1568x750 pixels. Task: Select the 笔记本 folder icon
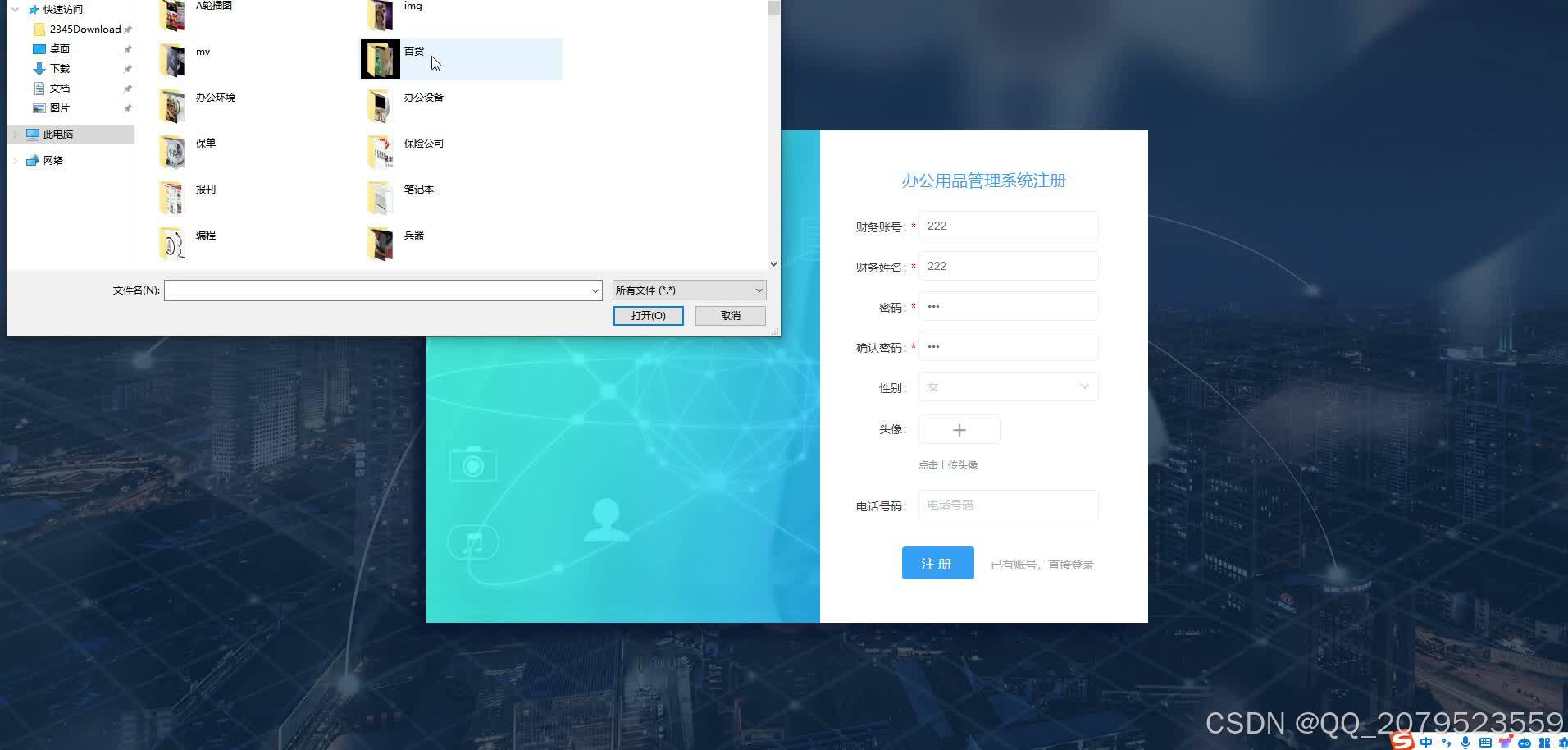380,198
